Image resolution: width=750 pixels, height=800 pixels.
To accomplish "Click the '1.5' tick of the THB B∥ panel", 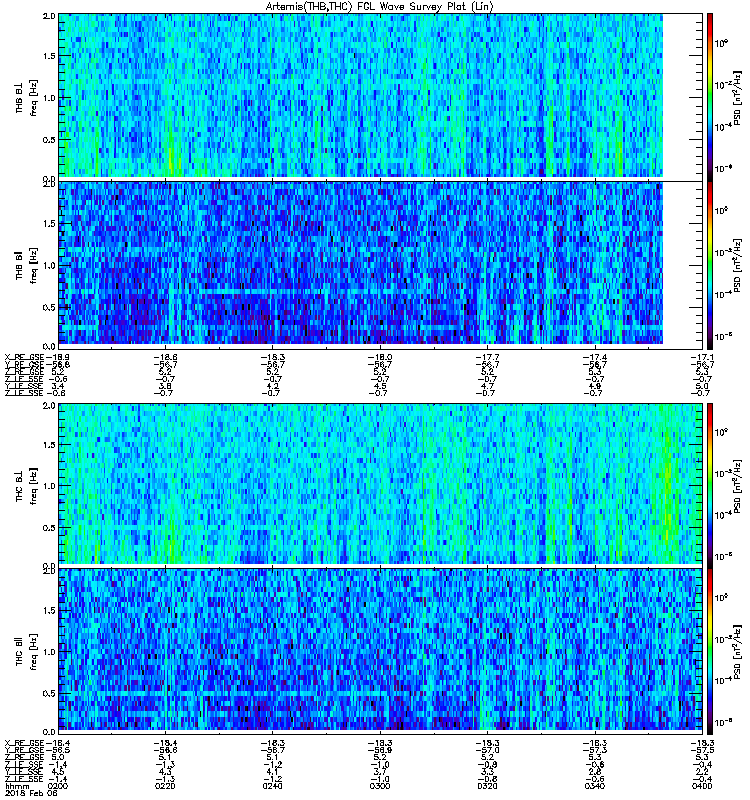I will coord(49,223).
